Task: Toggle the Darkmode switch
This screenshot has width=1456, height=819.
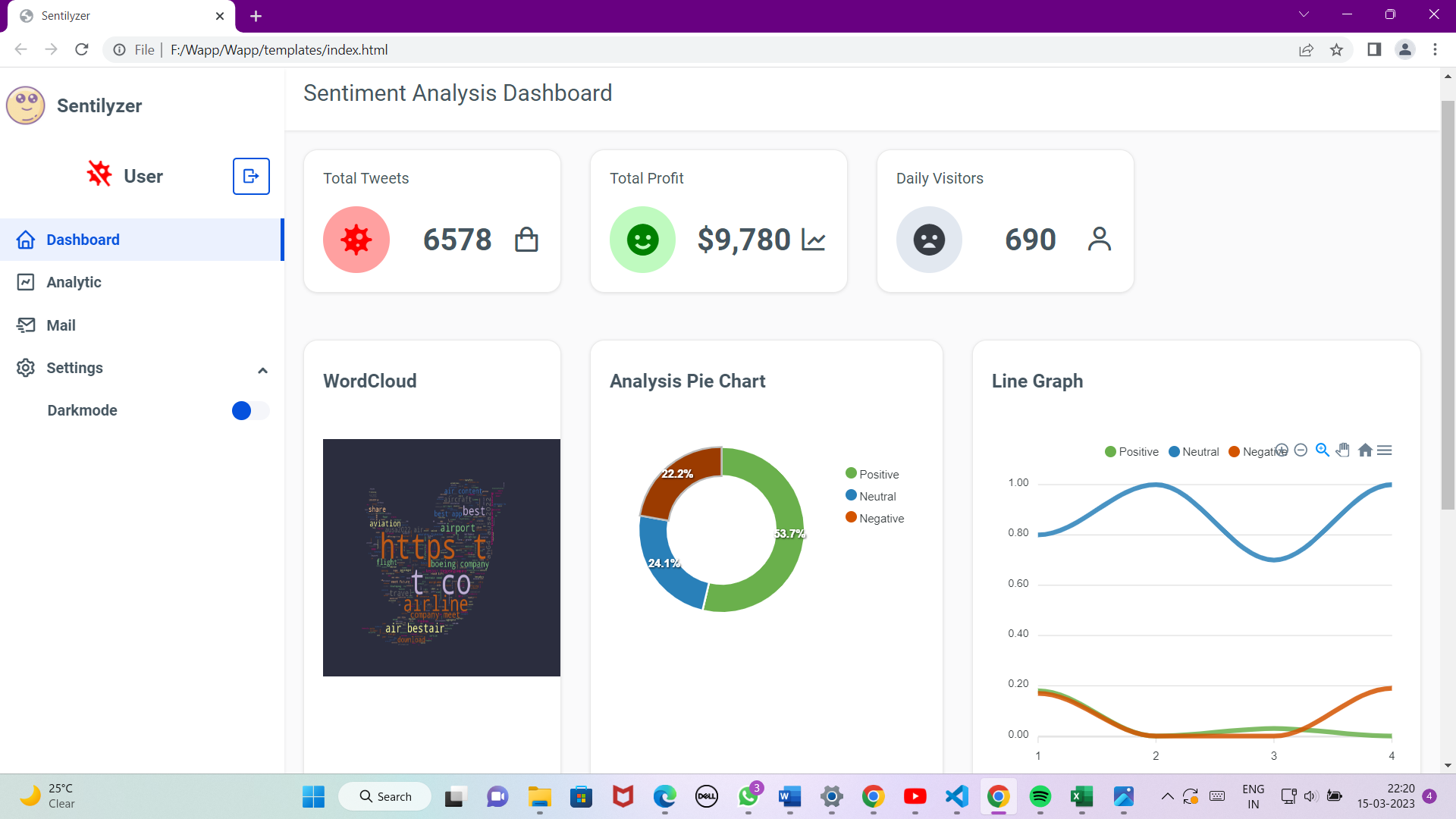Action: pyautogui.click(x=249, y=411)
